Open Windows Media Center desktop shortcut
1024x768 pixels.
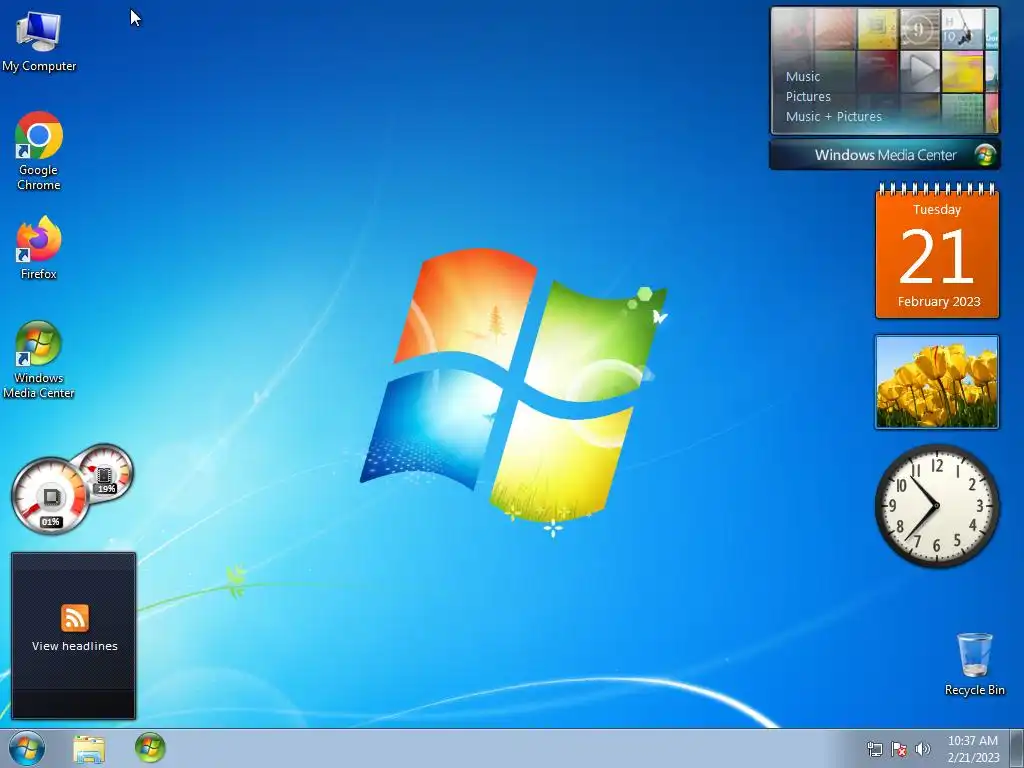pos(39,359)
